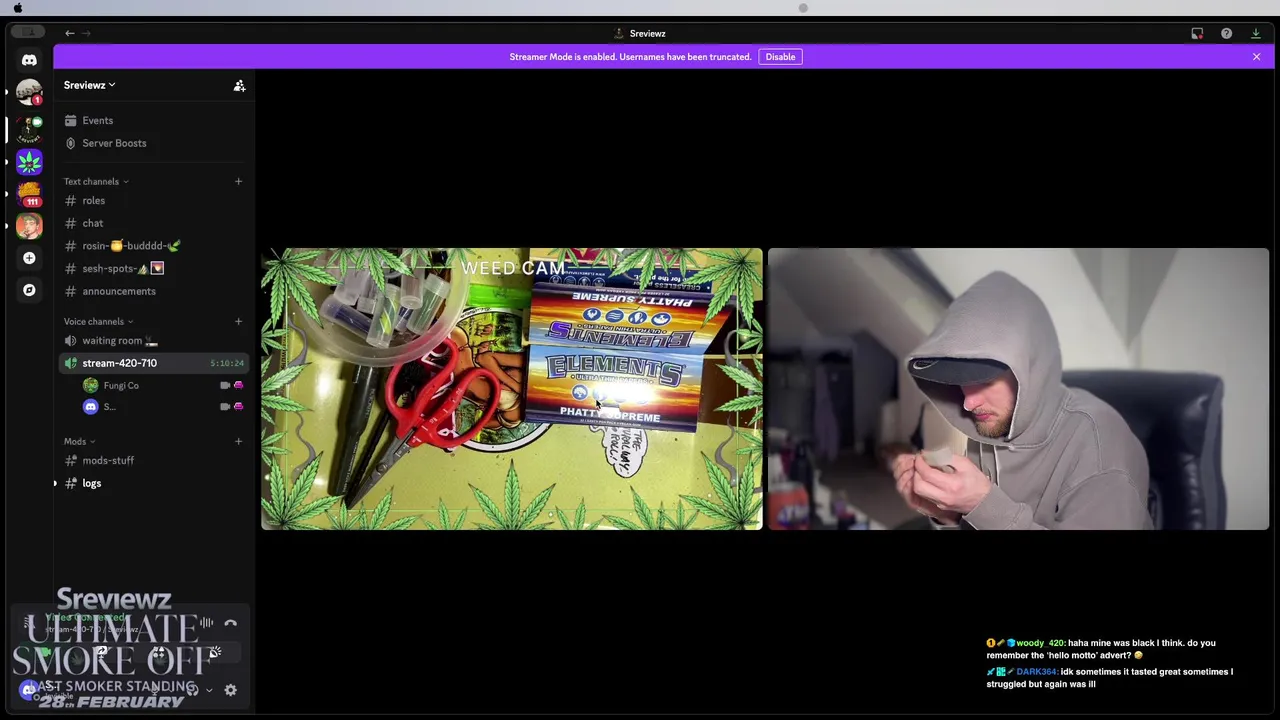Viewport: 1280px width, 720px height.
Task: Click woody 420 chat overlay message
Action: click(x=1101, y=649)
